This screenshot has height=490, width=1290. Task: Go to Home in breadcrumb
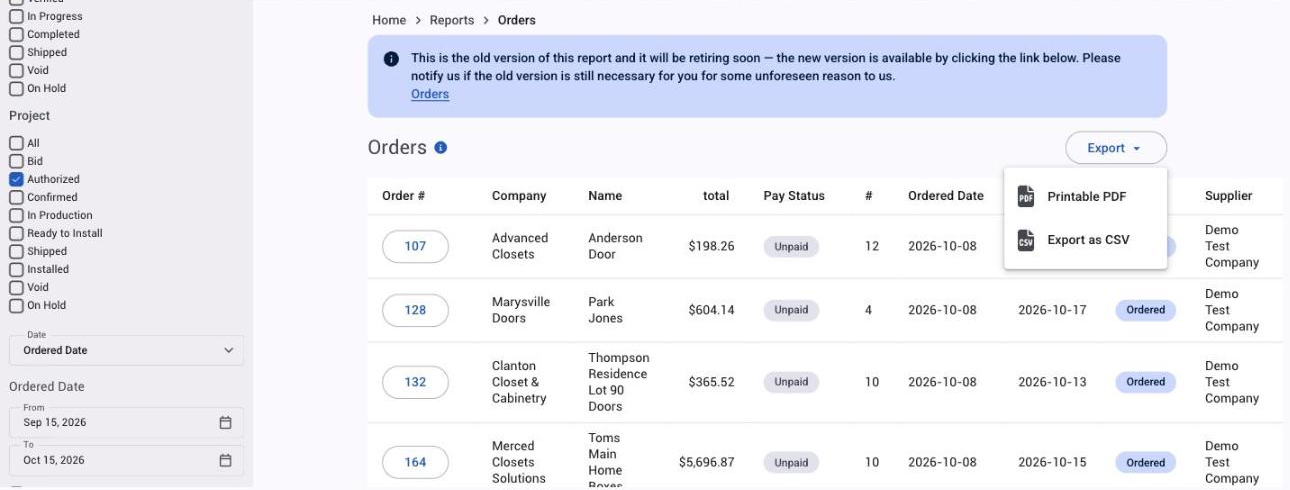[x=389, y=20]
